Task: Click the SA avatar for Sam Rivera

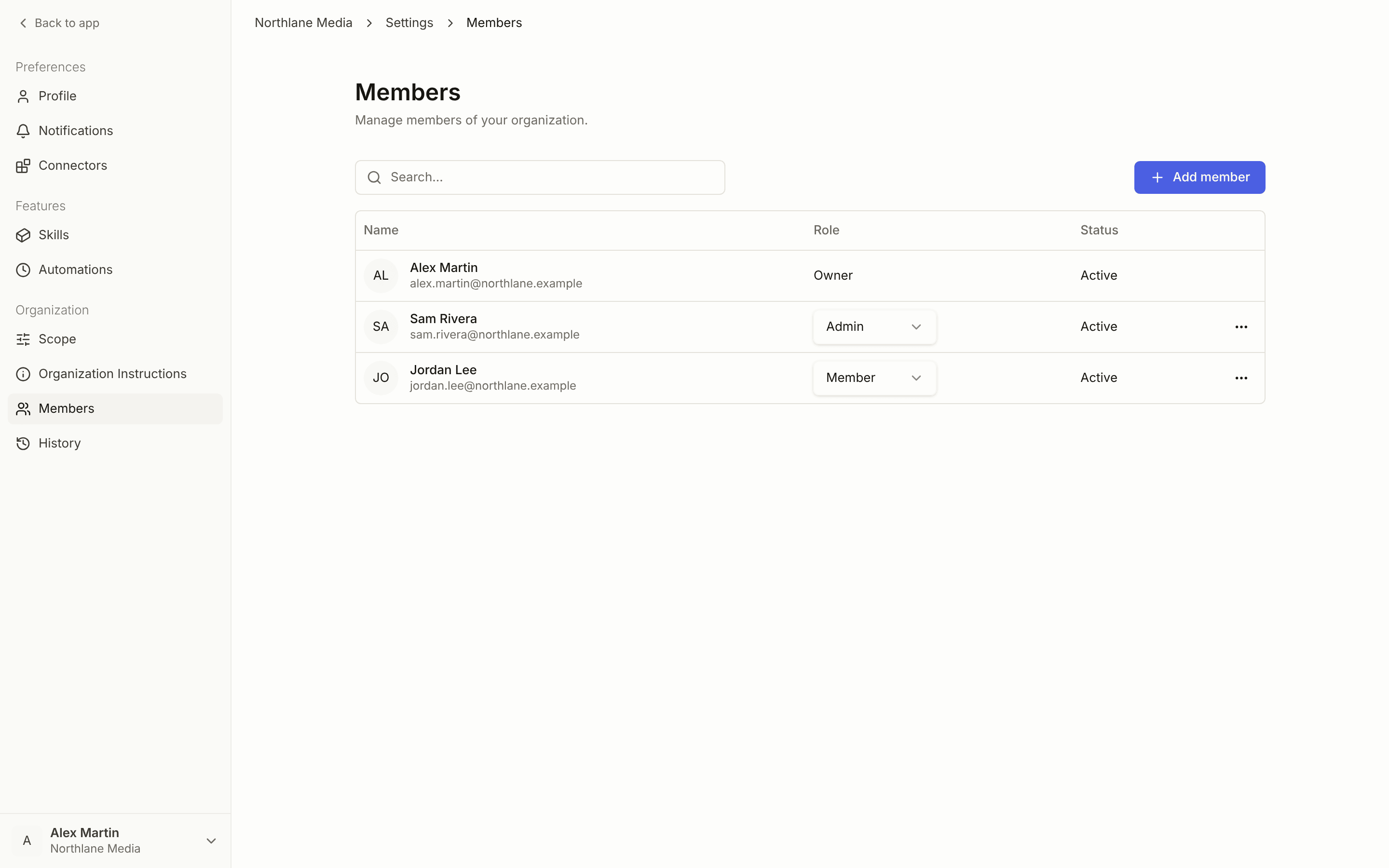Action: [381, 326]
